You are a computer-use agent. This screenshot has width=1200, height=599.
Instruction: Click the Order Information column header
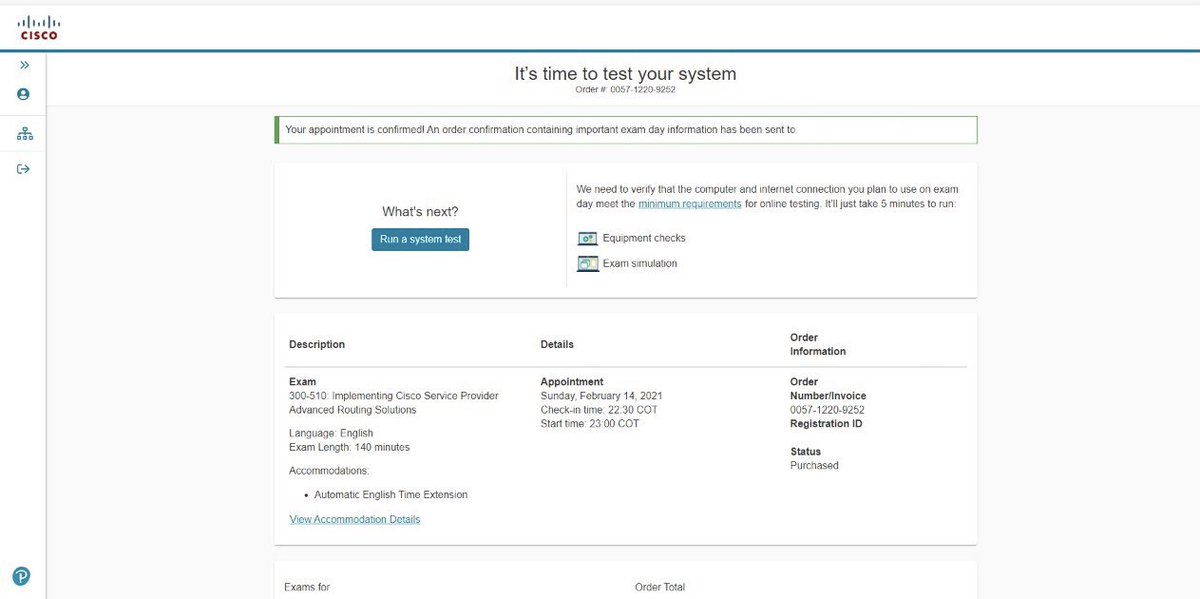point(818,345)
